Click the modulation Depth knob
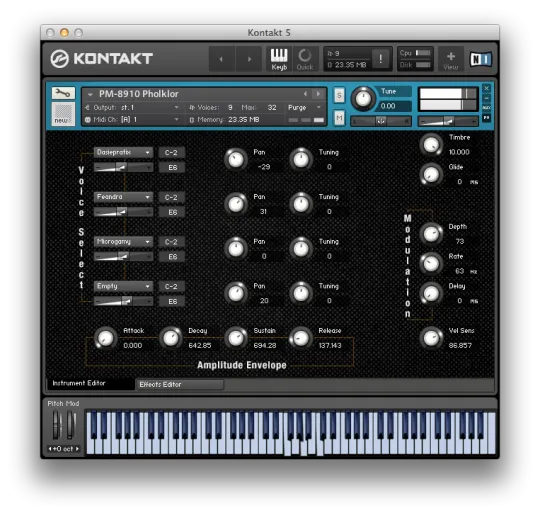540x515 pixels. coord(431,234)
